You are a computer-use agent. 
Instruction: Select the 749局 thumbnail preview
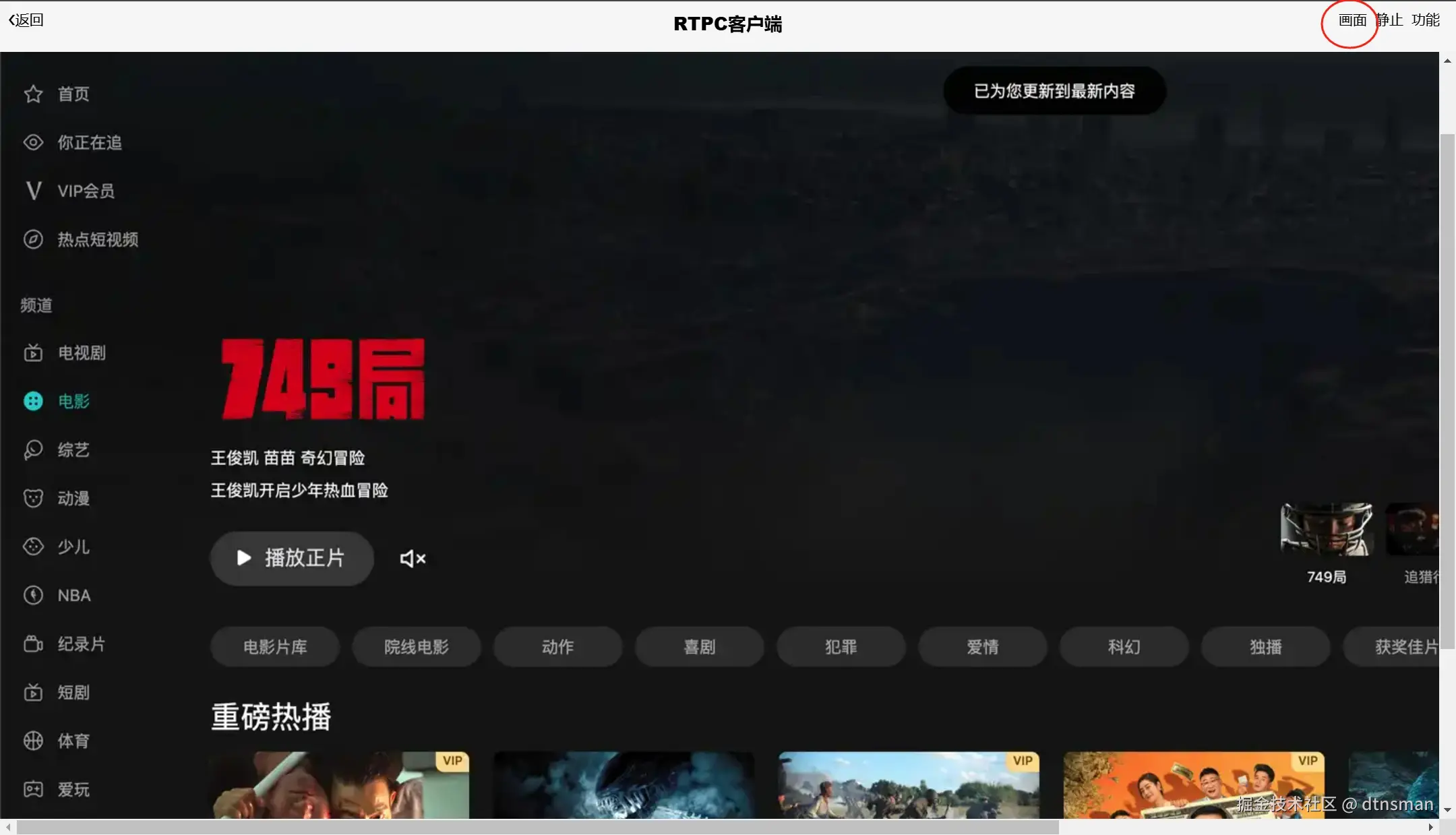click(x=1326, y=530)
